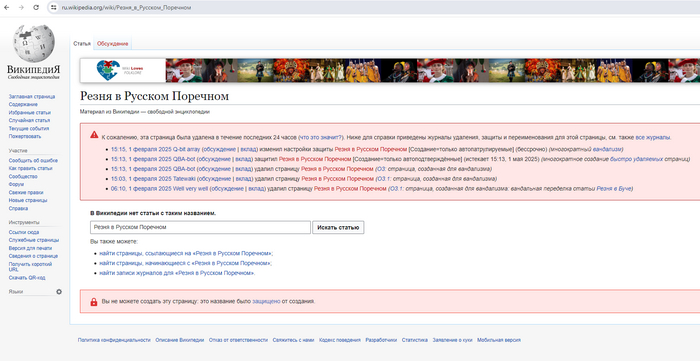Image resolution: width=700 pixels, height=361 pixels.
Task: Open the Q-bit array user link
Action: pos(186,149)
